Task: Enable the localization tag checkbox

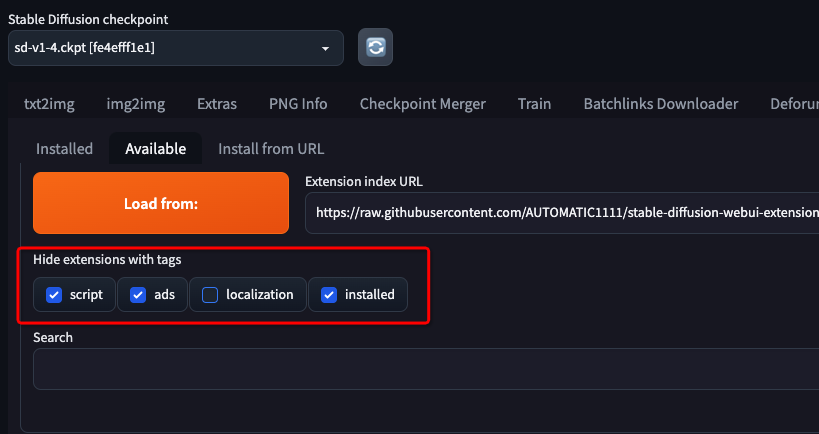Action: [210, 295]
